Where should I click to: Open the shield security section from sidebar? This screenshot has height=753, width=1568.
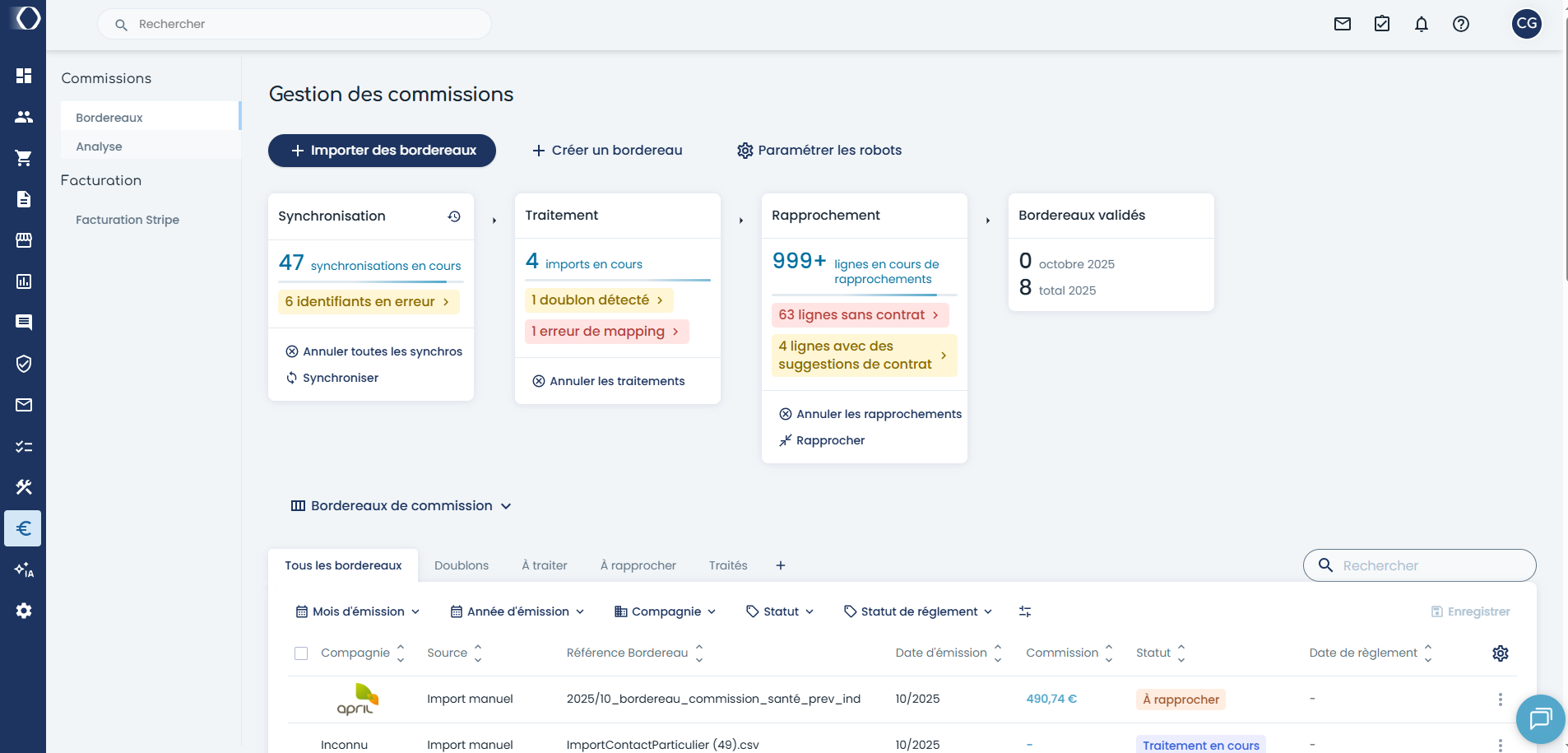[23, 363]
